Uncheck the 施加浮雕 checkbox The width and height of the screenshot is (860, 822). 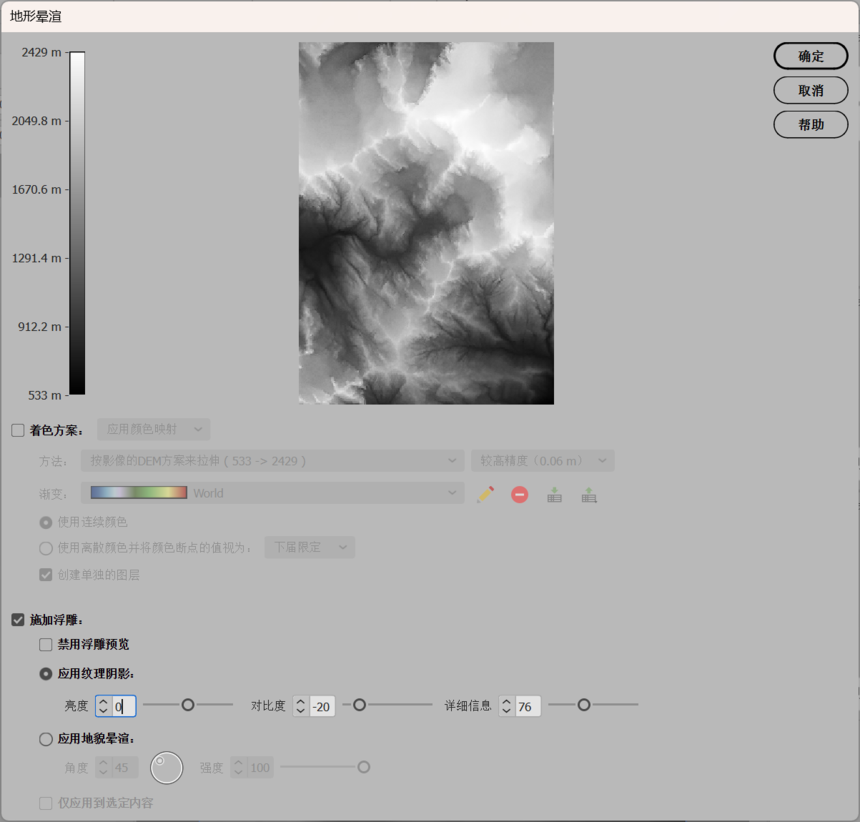18,620
